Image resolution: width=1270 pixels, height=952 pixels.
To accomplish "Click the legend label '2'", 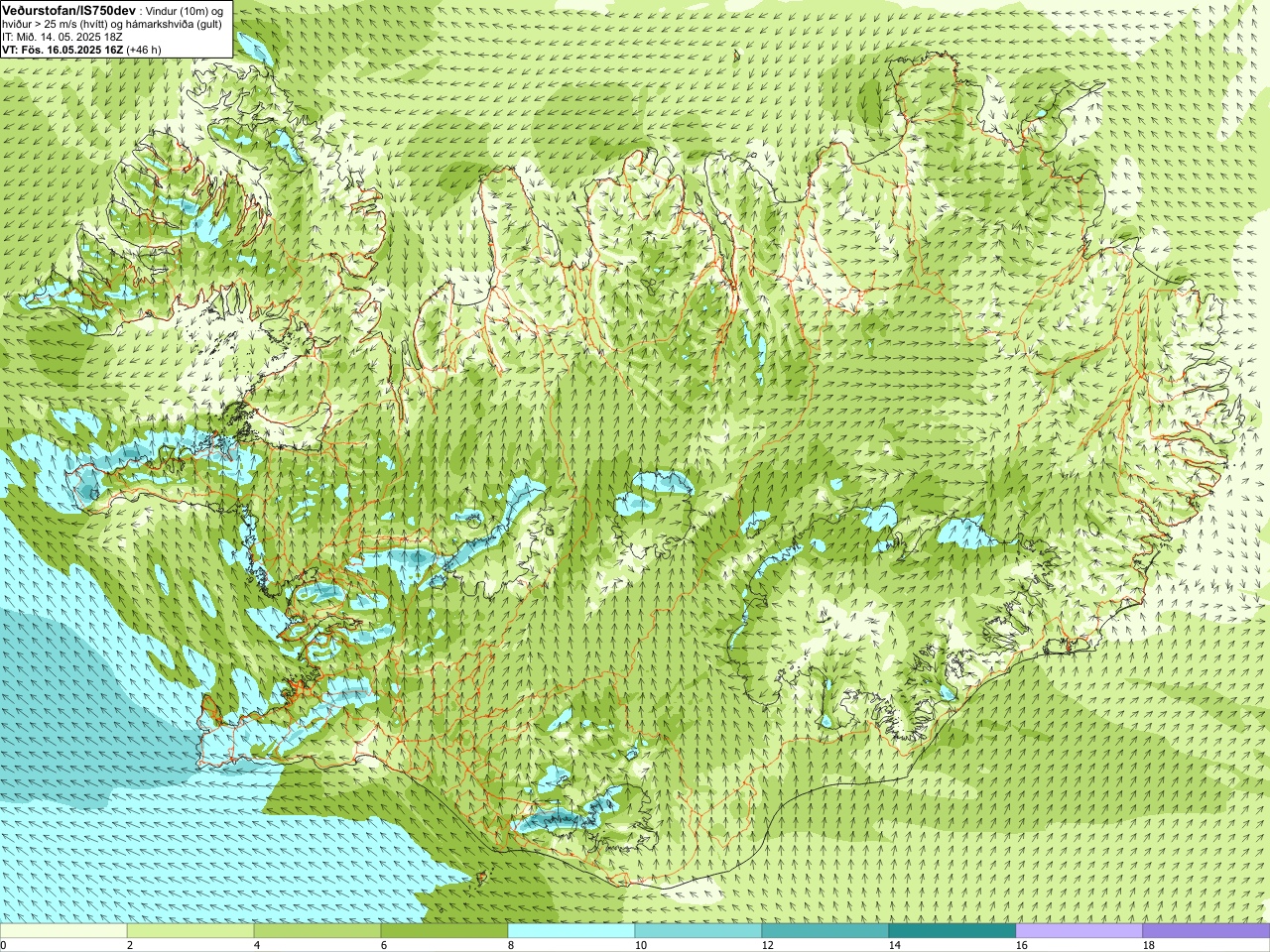I will pyautogui.click(x=130, y=945).
